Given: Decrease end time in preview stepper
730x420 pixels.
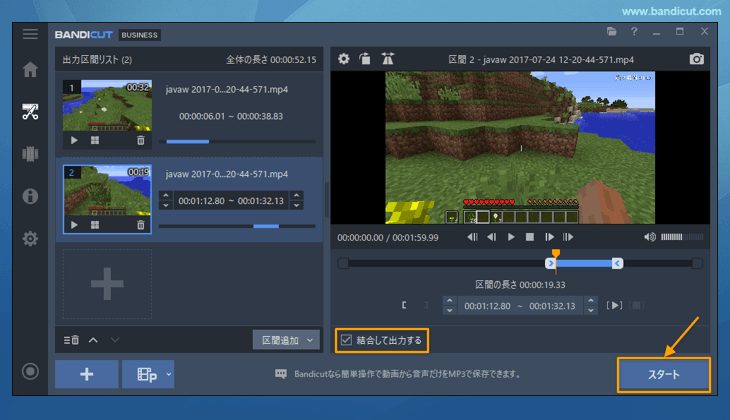Looking at the screenshot, I should coord(591,311).
